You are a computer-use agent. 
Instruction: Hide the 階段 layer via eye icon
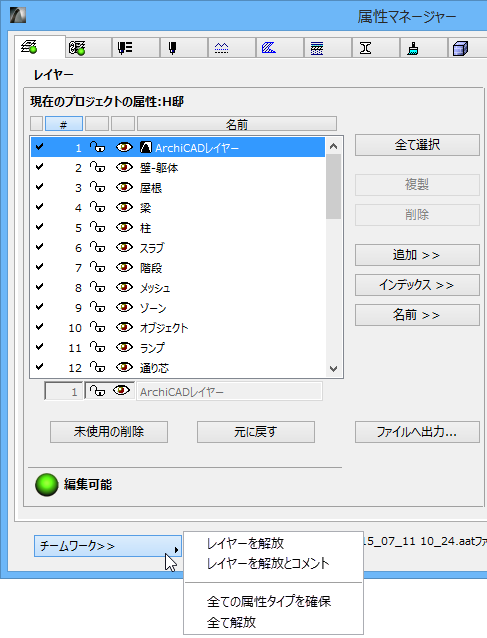[x=124, y=267]
